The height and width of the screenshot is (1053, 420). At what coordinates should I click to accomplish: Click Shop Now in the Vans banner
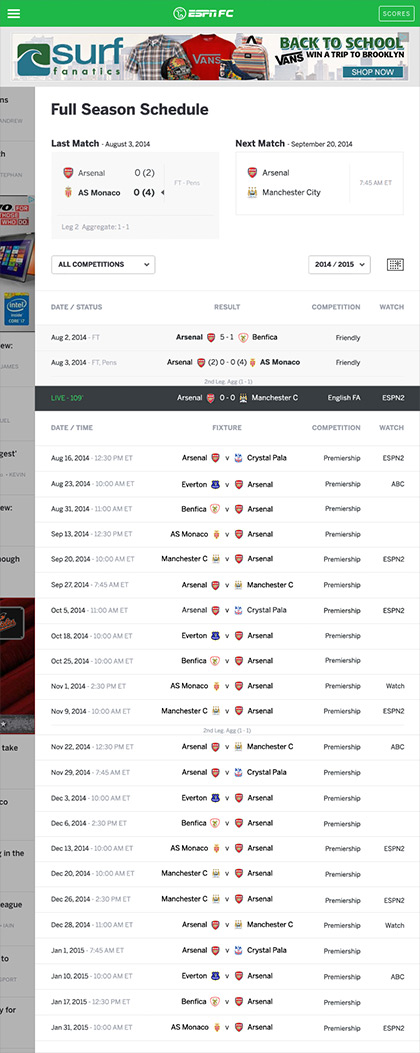click(x=373, y=72)
